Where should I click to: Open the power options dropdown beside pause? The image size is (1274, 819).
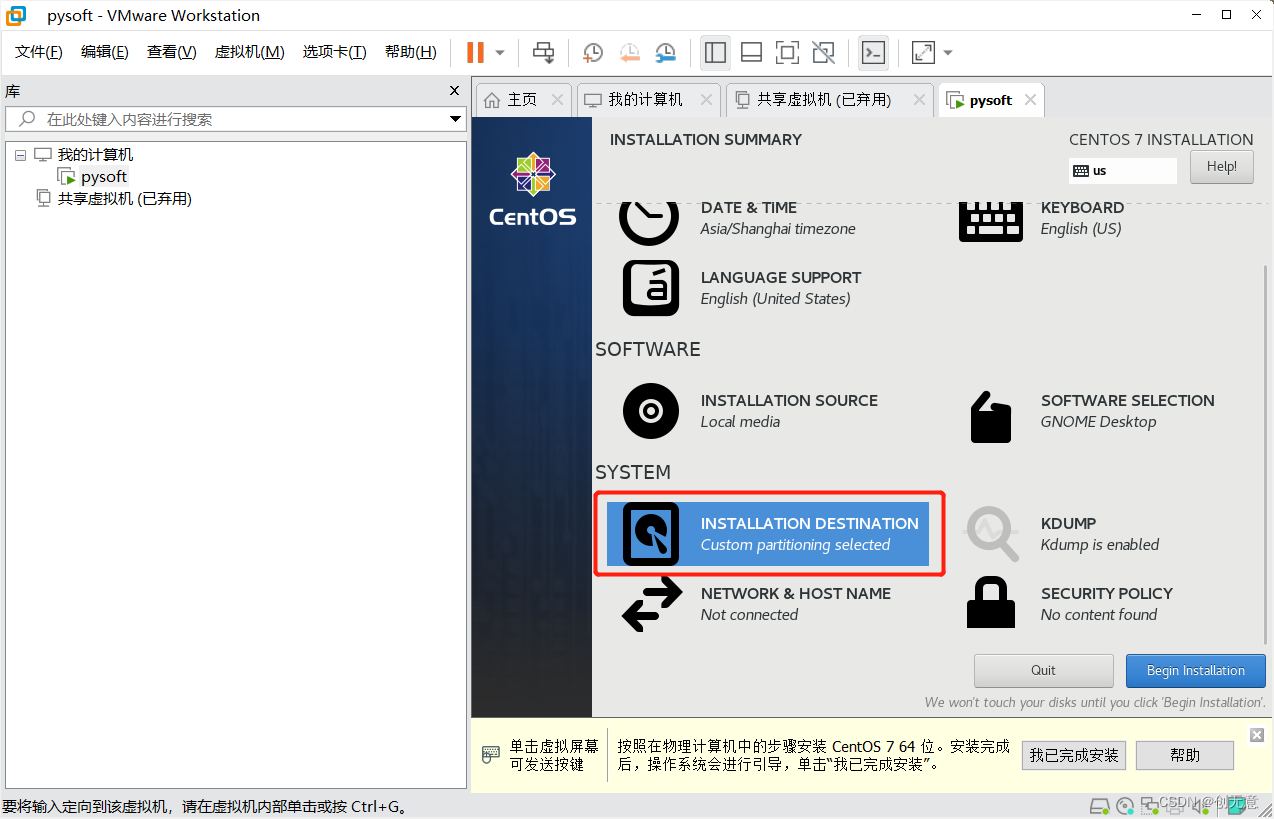pos(500,52)
